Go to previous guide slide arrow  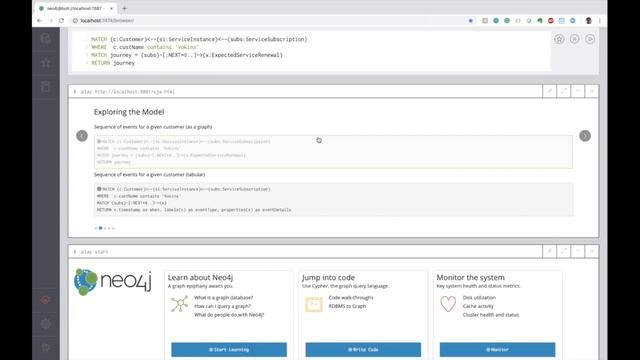(82, 136)
